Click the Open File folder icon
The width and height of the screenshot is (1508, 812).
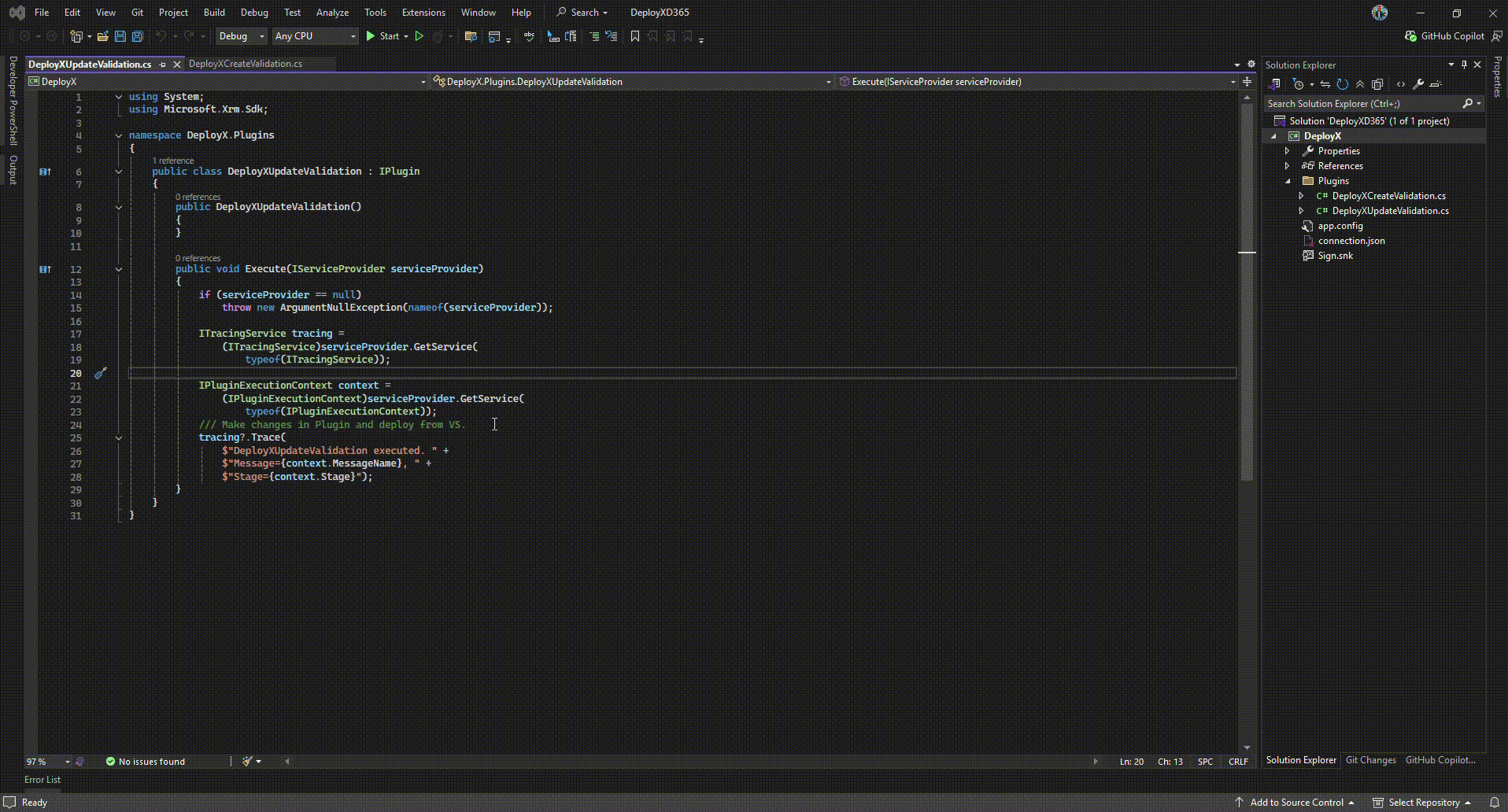coord(103,36)
